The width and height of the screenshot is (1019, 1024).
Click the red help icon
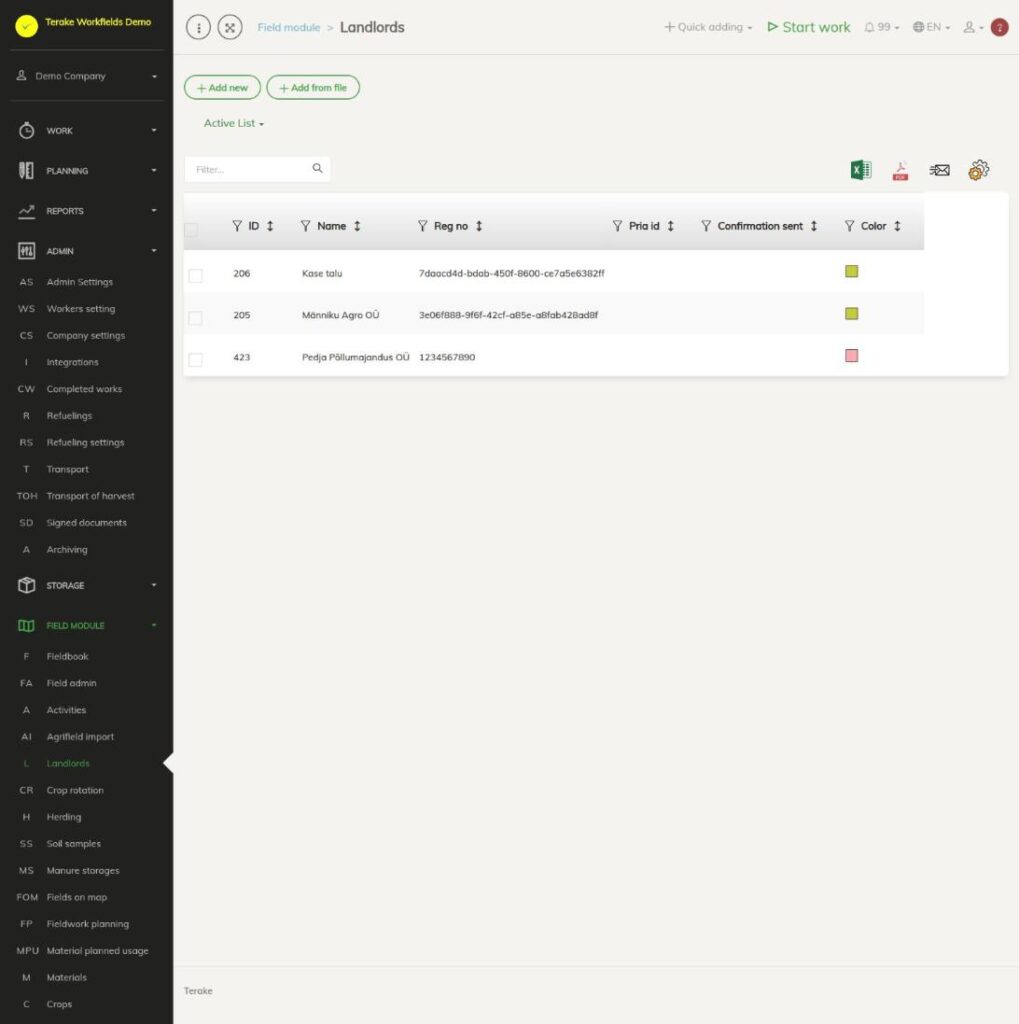[999, 27]
